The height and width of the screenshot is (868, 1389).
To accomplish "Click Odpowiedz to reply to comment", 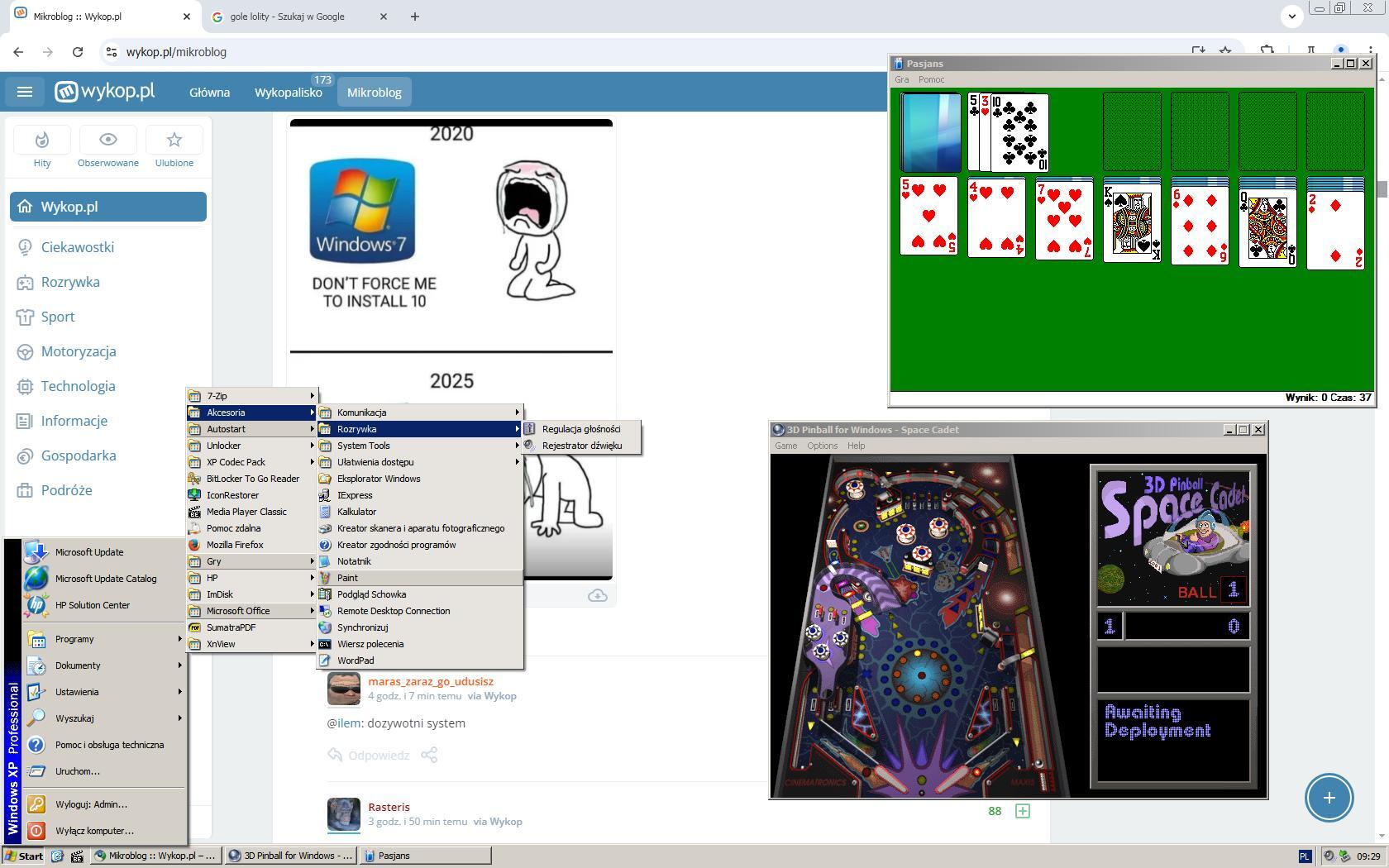I will click(x=369, y=755).
